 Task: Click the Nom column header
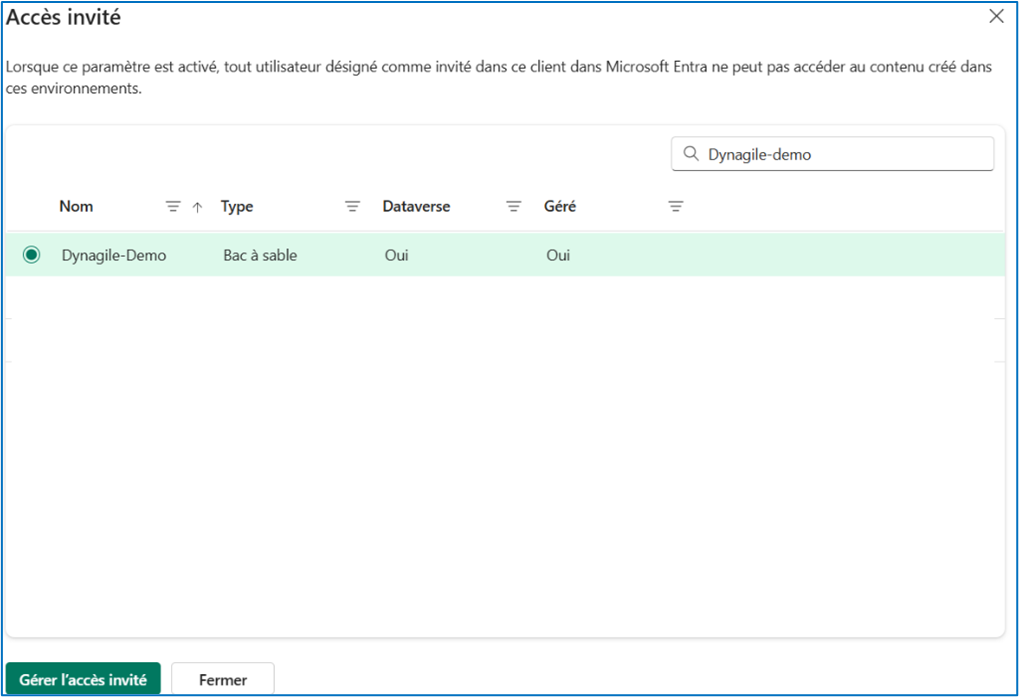pos(76,207)
